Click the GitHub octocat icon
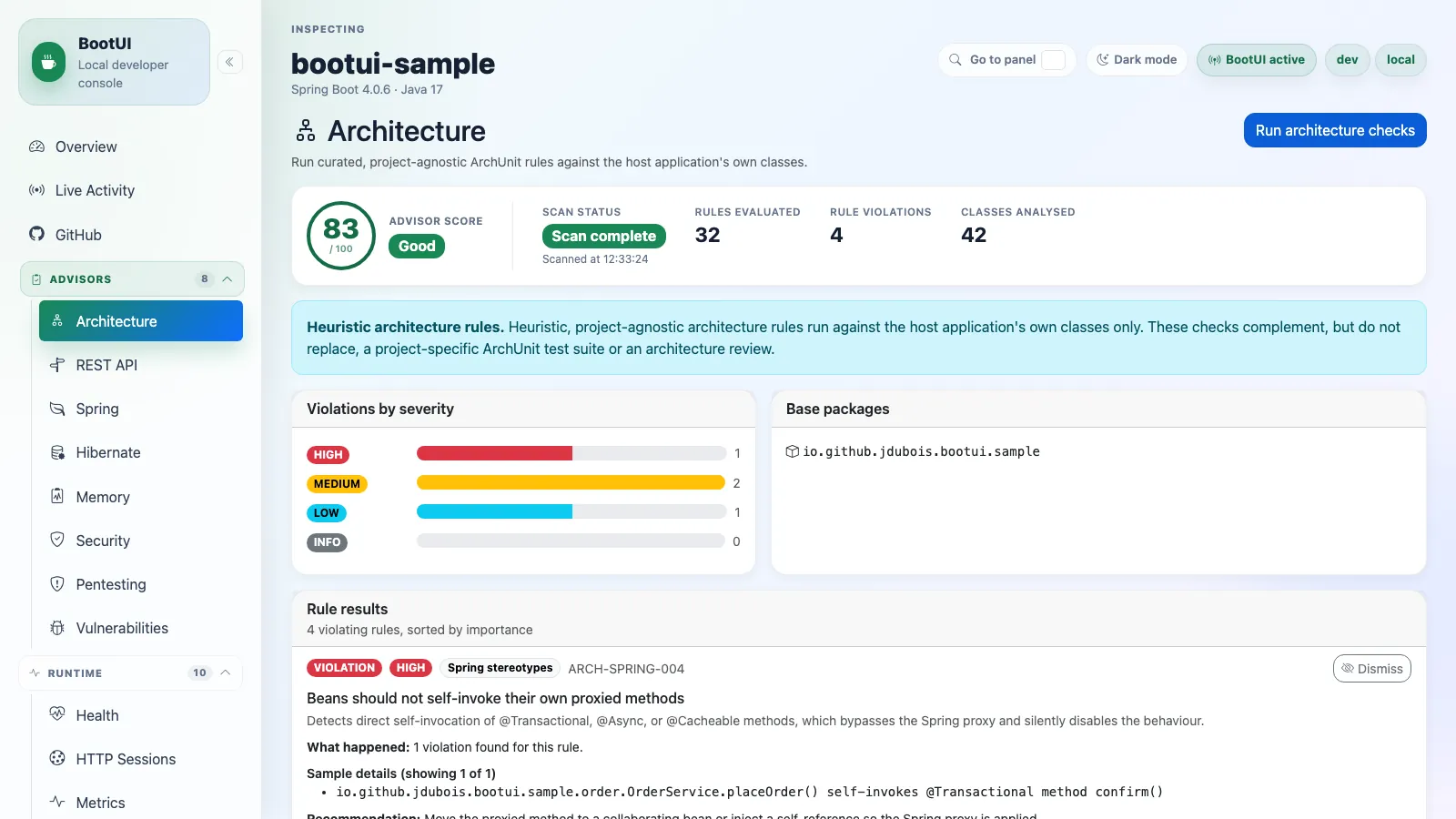The height and width of the screenshot is (819, 1456). (x=36, y=234)
